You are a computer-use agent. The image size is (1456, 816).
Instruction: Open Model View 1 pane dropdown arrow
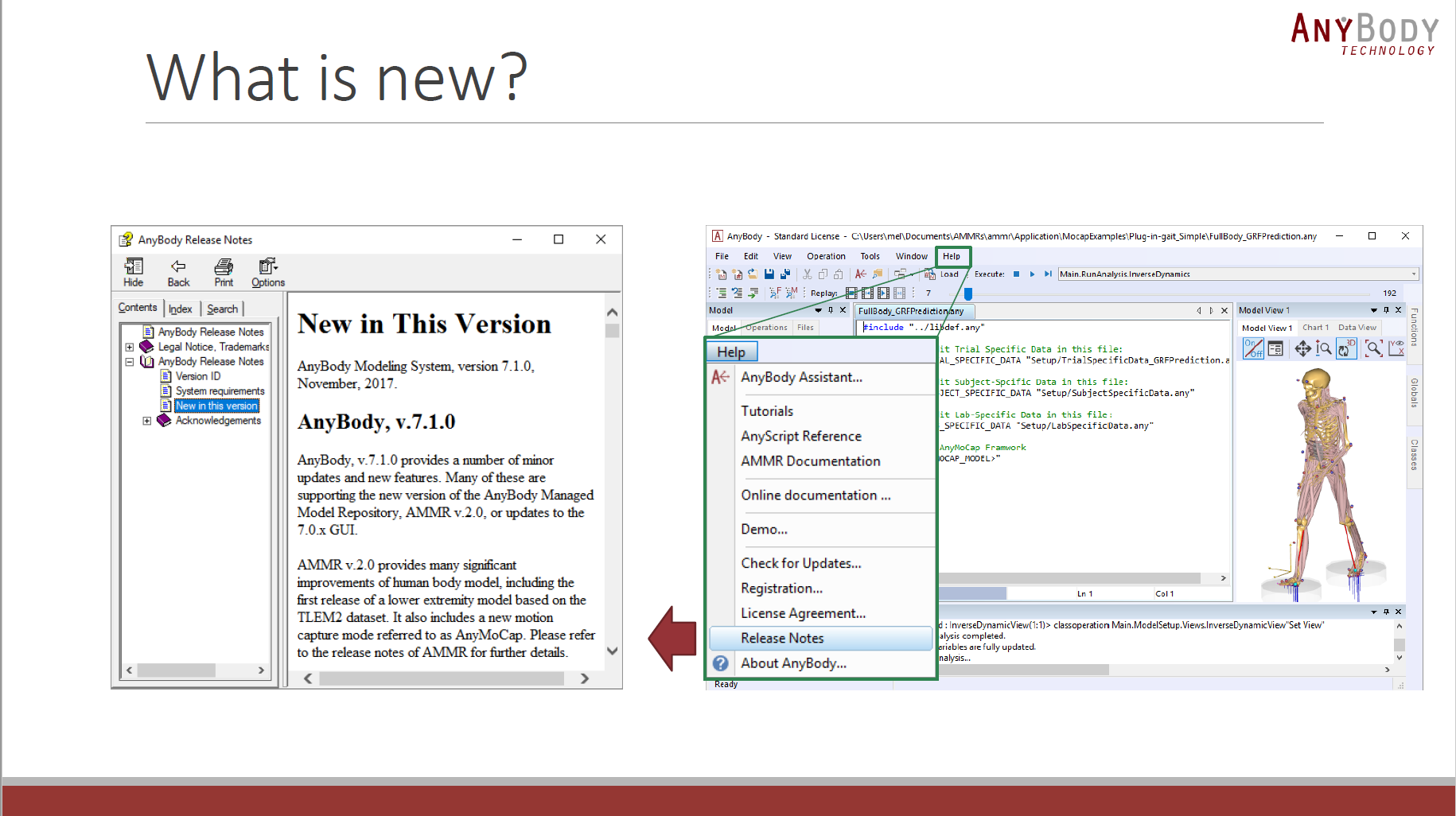(x=1373, y=310)
